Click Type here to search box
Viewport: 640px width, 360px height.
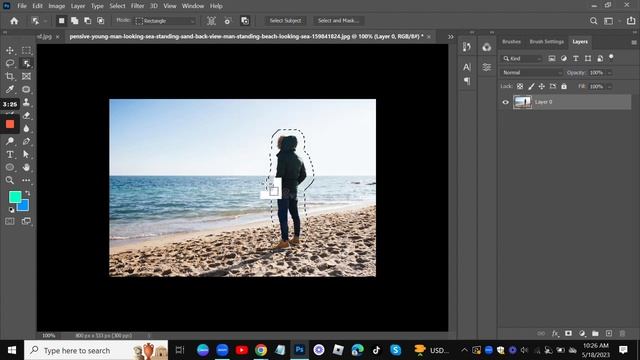96,350
